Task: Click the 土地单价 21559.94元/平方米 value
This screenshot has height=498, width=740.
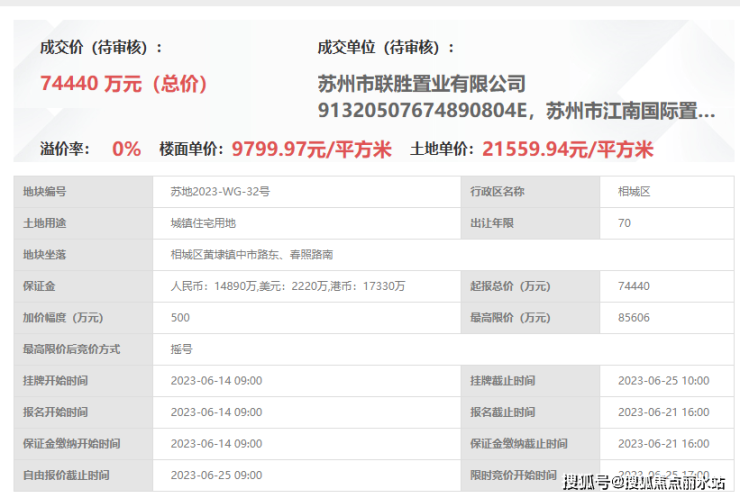Action: (x=568, y=149)
